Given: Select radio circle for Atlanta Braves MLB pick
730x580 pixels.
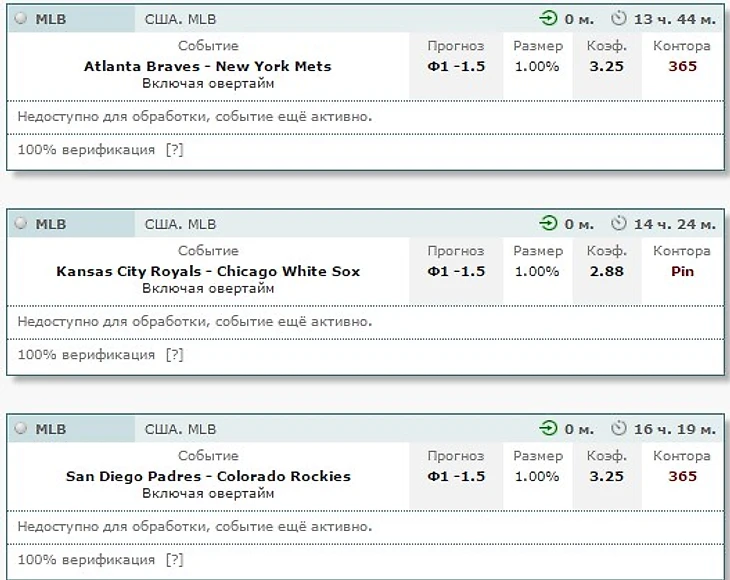Looking at the screenshot, I should 20,19.
